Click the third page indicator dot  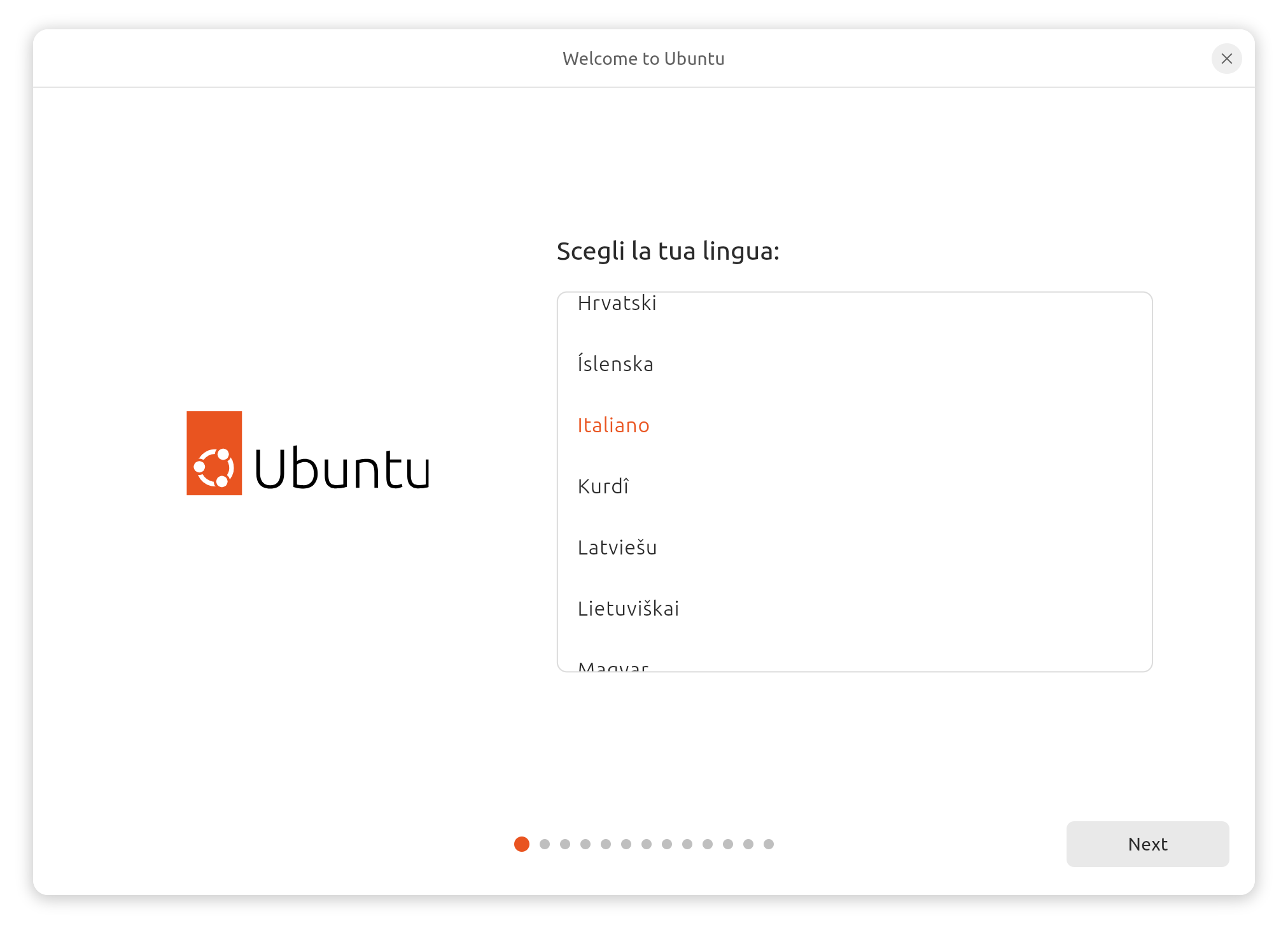coord(565,844)
